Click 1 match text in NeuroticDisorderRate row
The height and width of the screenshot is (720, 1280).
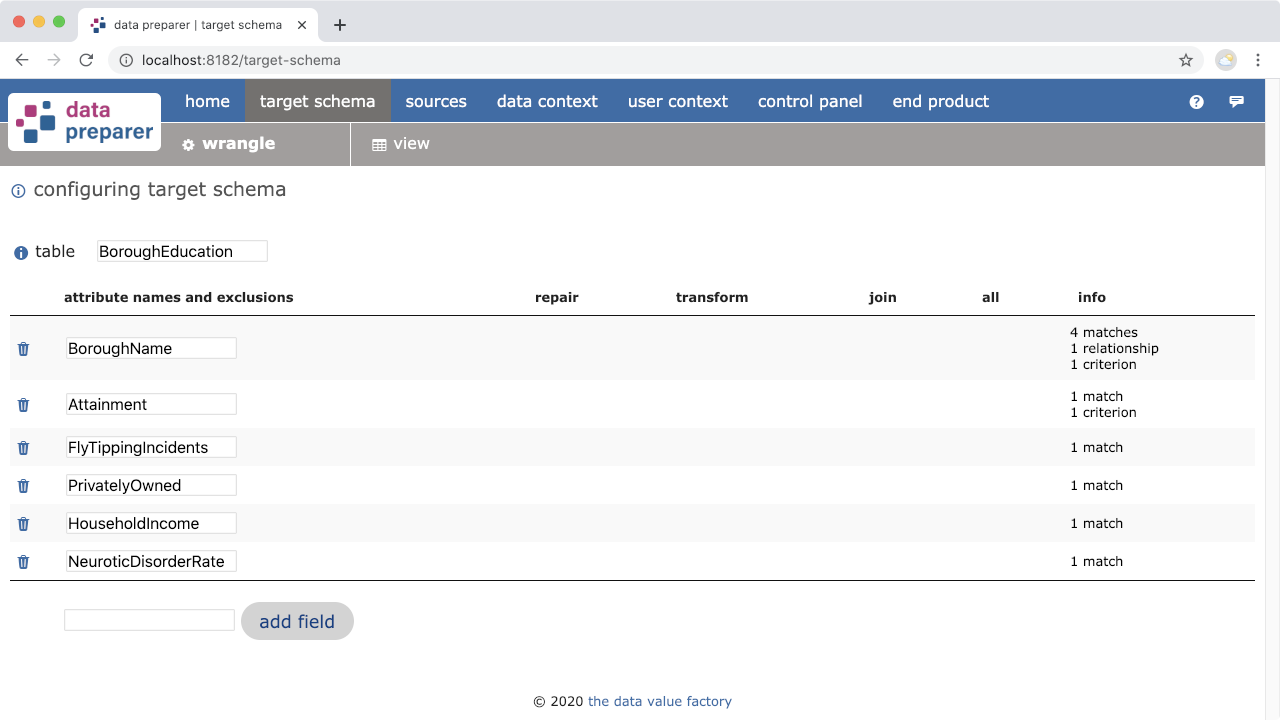1096,562
